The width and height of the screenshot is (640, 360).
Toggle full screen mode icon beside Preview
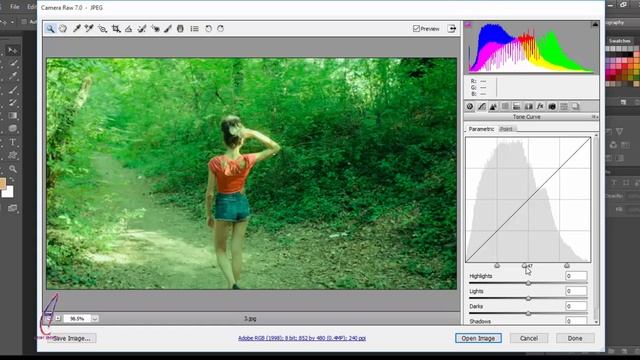[452, 29]
